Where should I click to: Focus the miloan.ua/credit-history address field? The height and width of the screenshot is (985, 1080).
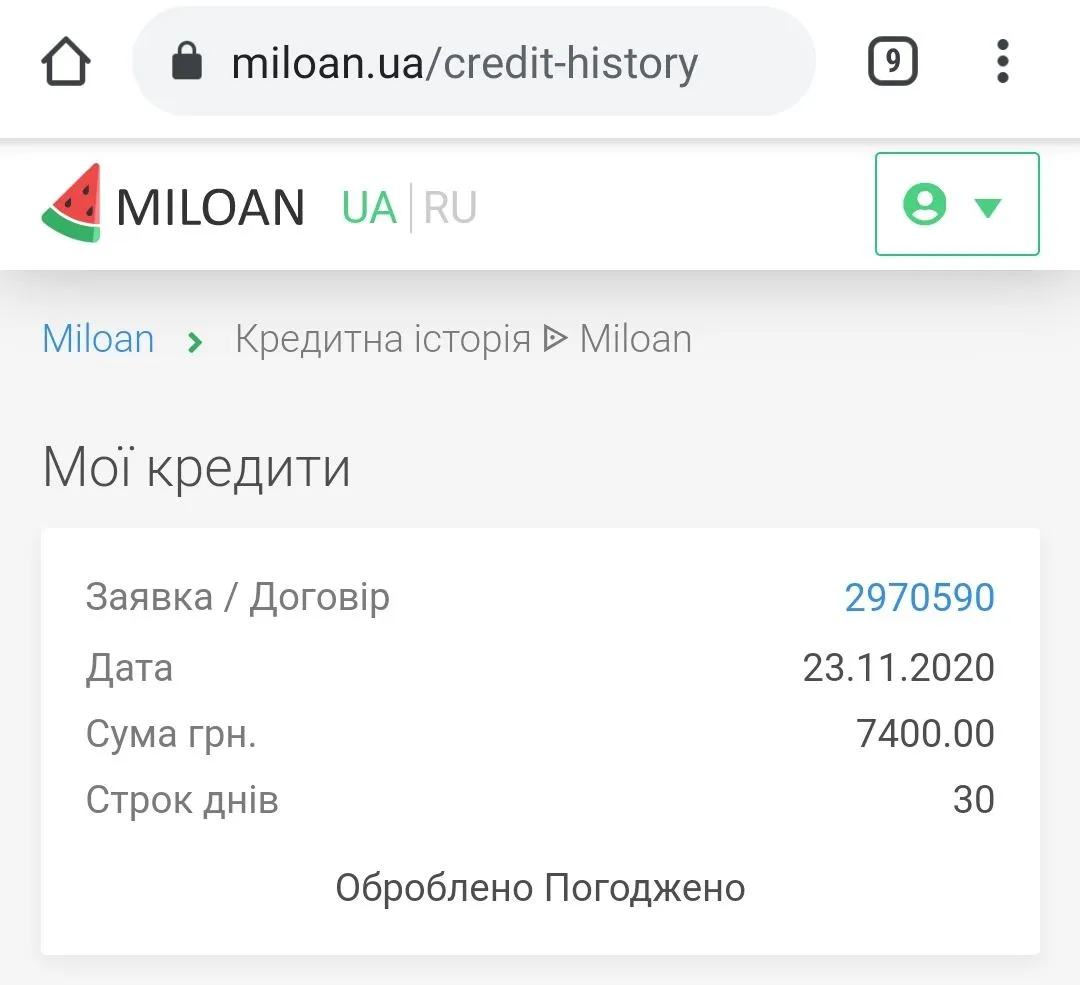pos(465,63)
